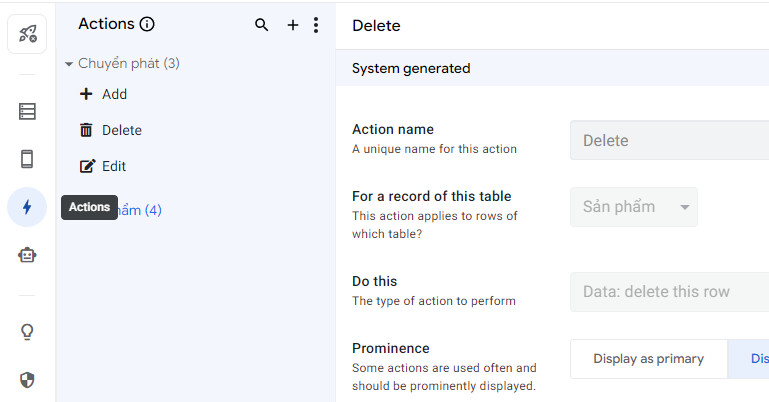The width and height of the screenshot is (769, 402).
Task: Collapse the Chuyển phát (3) group
Action: 69,64
